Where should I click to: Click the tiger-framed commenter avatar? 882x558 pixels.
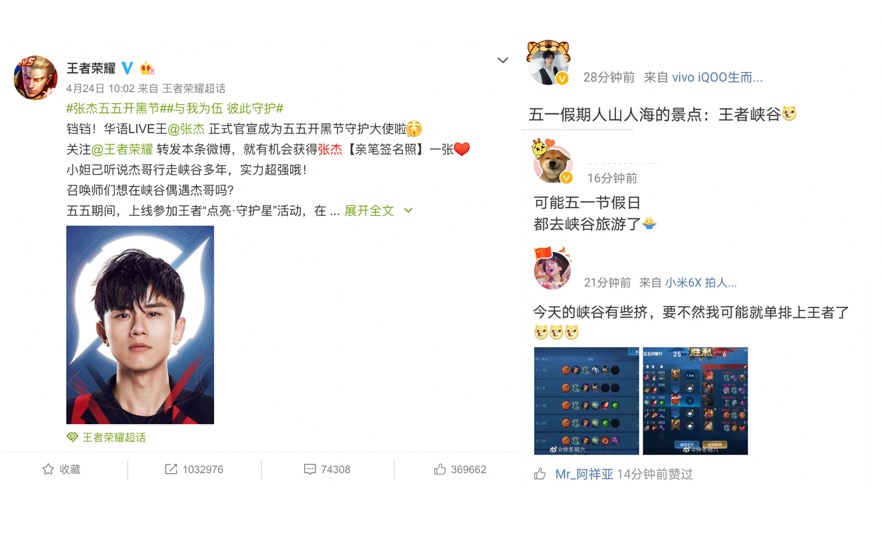tap(548, 62)
